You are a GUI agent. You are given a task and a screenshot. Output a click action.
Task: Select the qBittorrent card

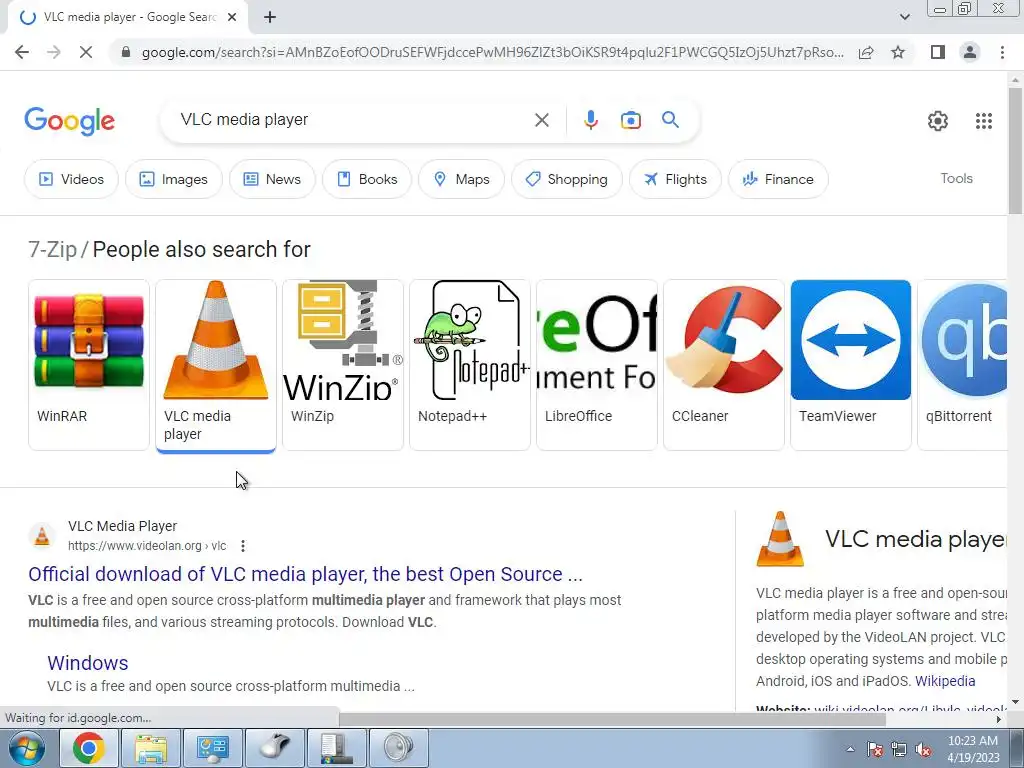(962, 365)
